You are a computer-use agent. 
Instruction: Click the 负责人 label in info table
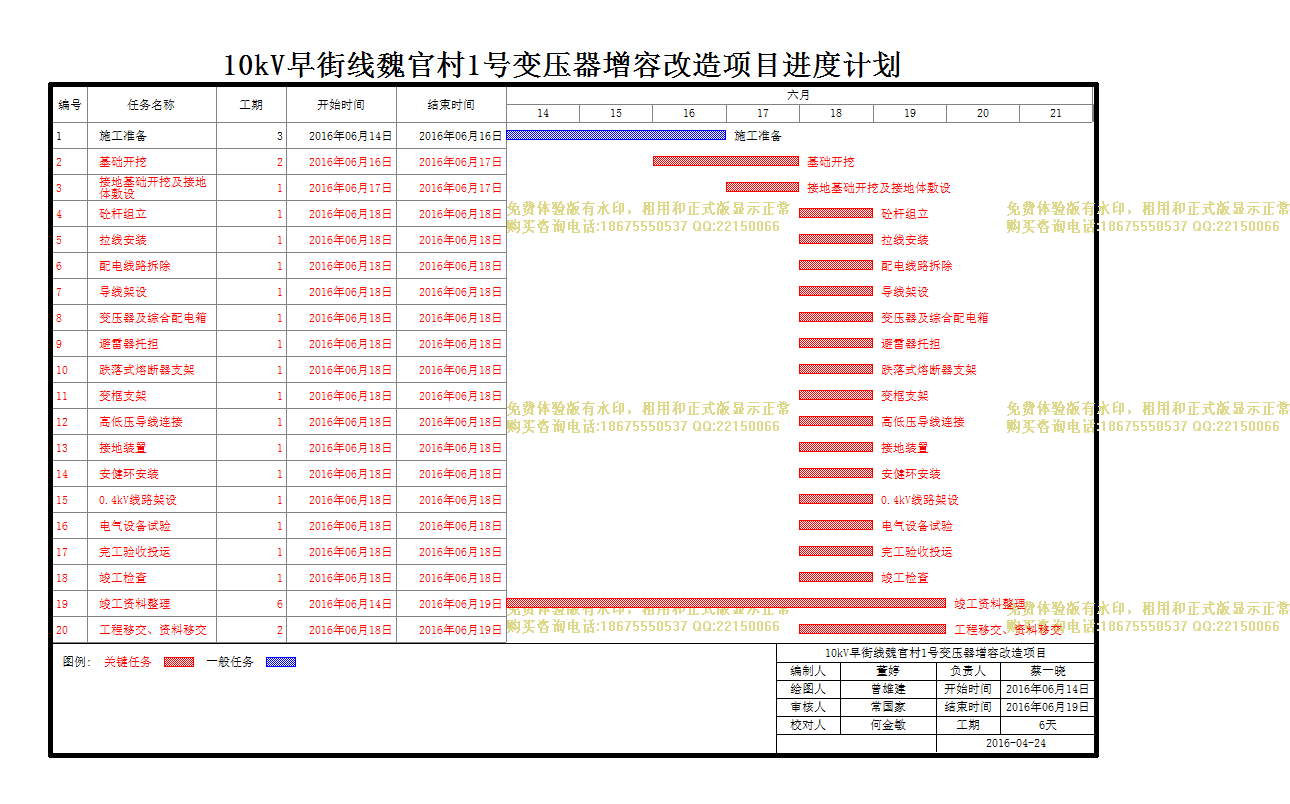(x=968, y=671)
